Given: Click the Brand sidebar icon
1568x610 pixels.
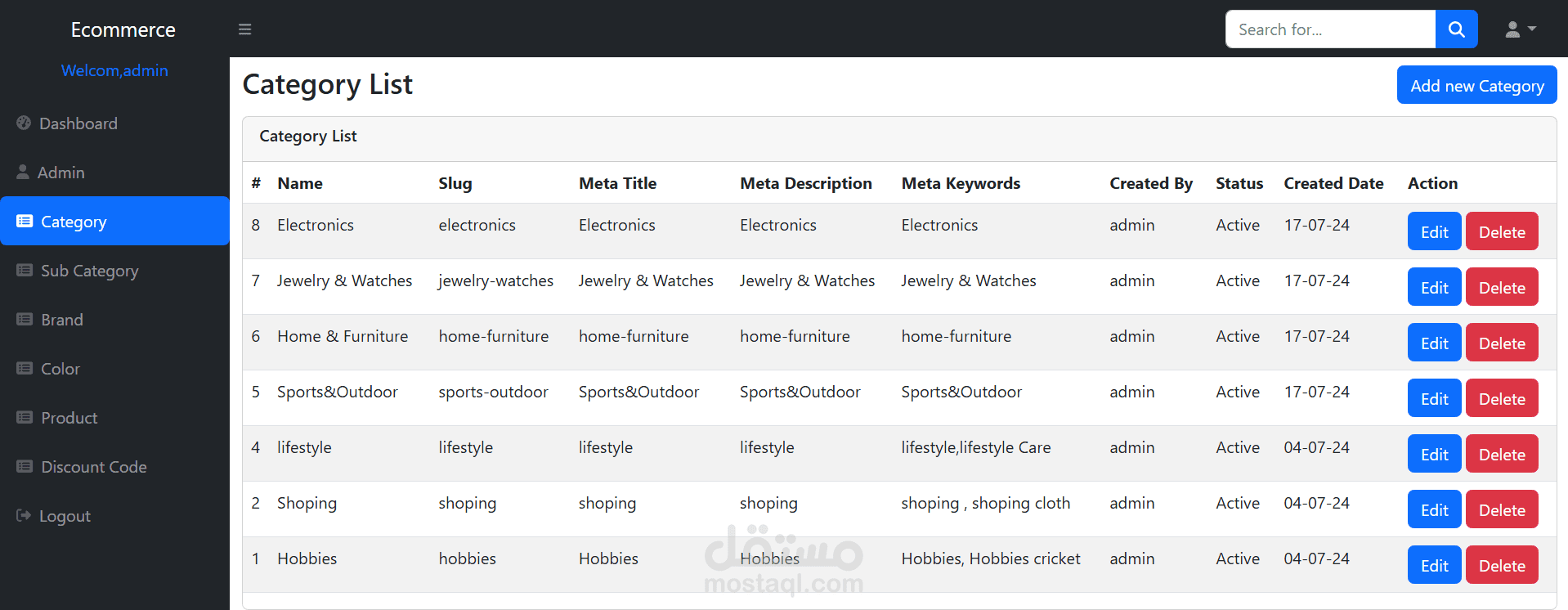Looking at the screenshot, I should 25,320.
